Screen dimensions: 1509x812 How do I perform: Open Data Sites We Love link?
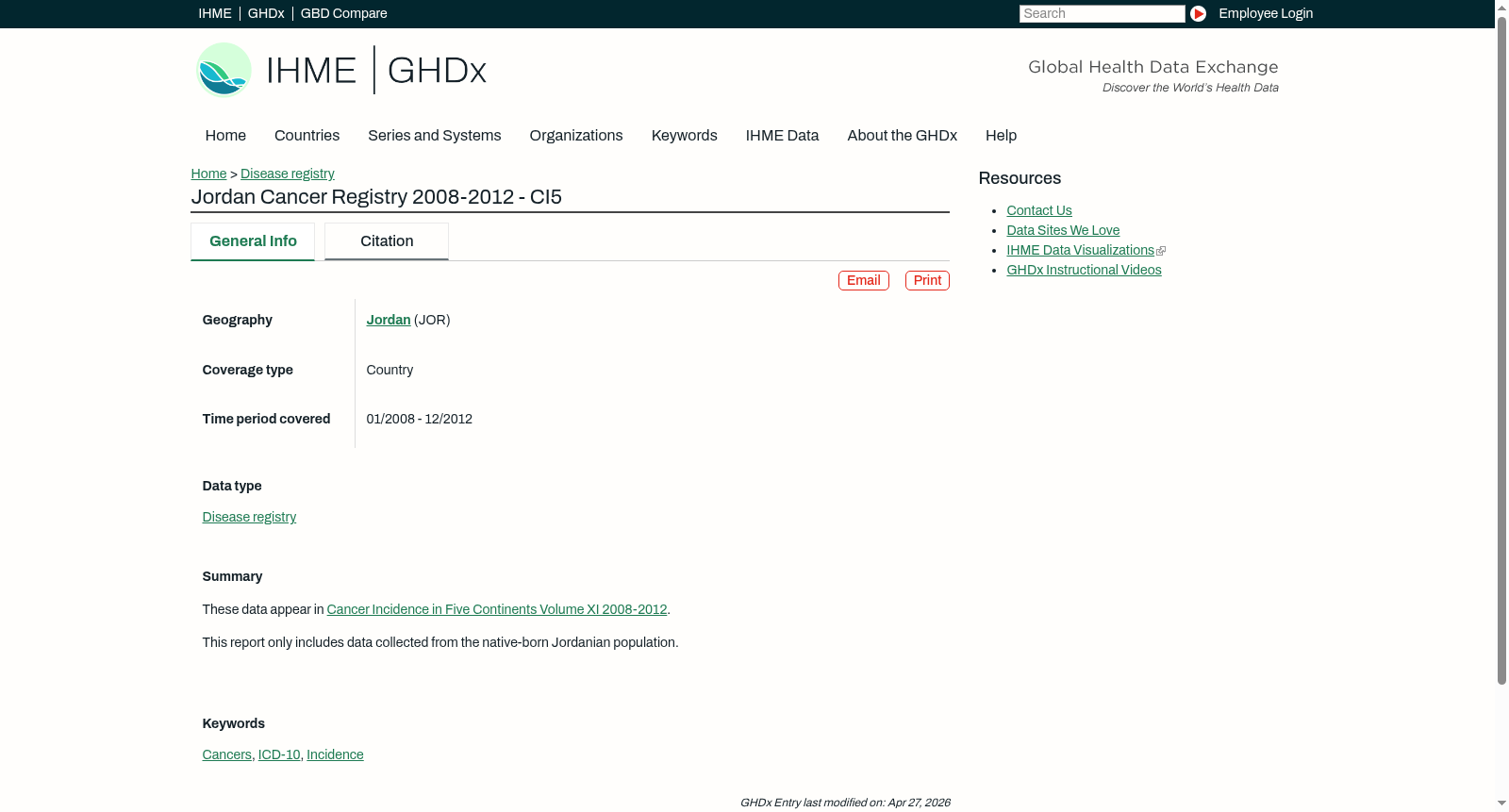[x=1063, y=231]
